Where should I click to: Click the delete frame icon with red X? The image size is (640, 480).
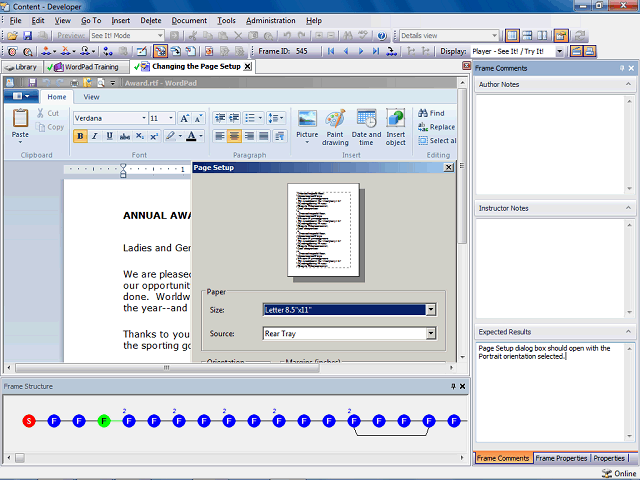pyautogui.click(x=66, y=51)
